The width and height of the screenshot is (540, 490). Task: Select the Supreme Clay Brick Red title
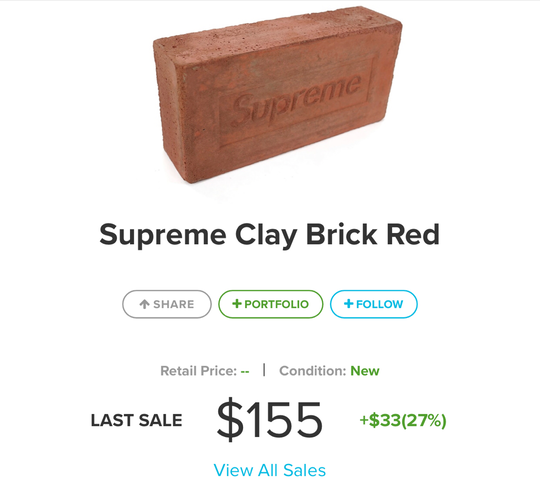click(270, 235)
